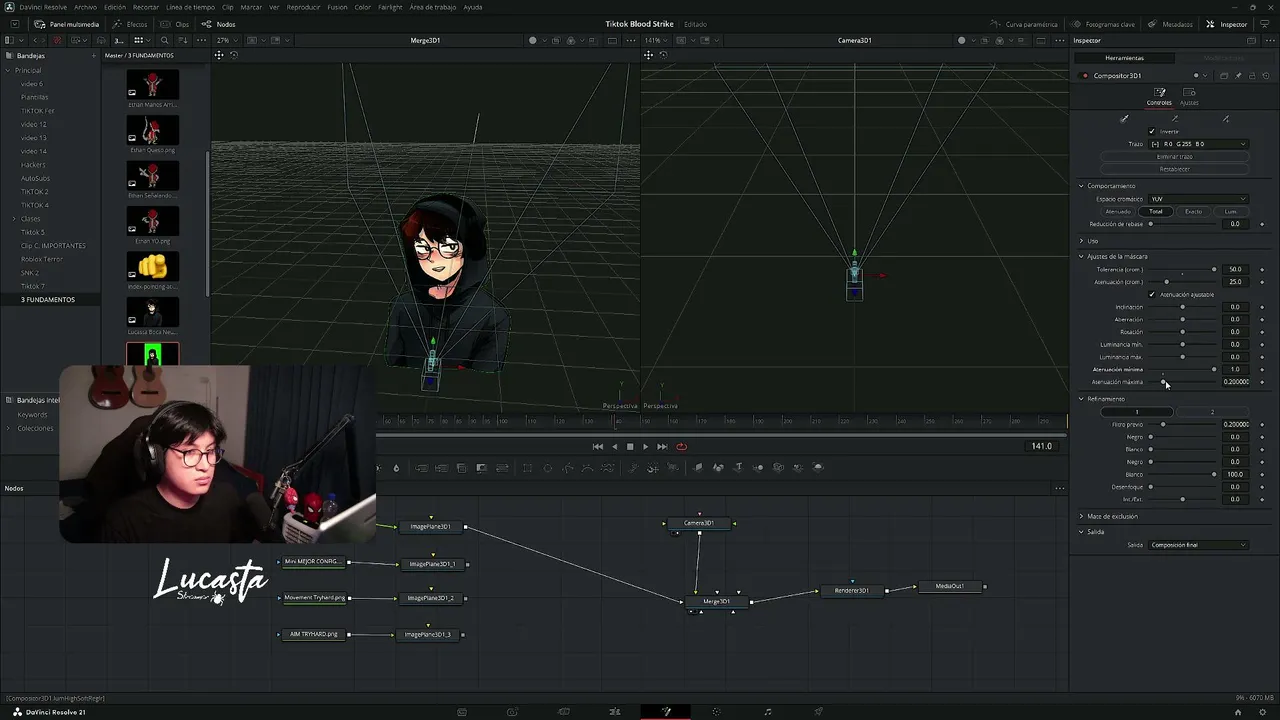This screenshot has width=1280, height=720.
Task: Click the media pool search magnifier icon
Action: pyautogui.click(x=164, y=40)
